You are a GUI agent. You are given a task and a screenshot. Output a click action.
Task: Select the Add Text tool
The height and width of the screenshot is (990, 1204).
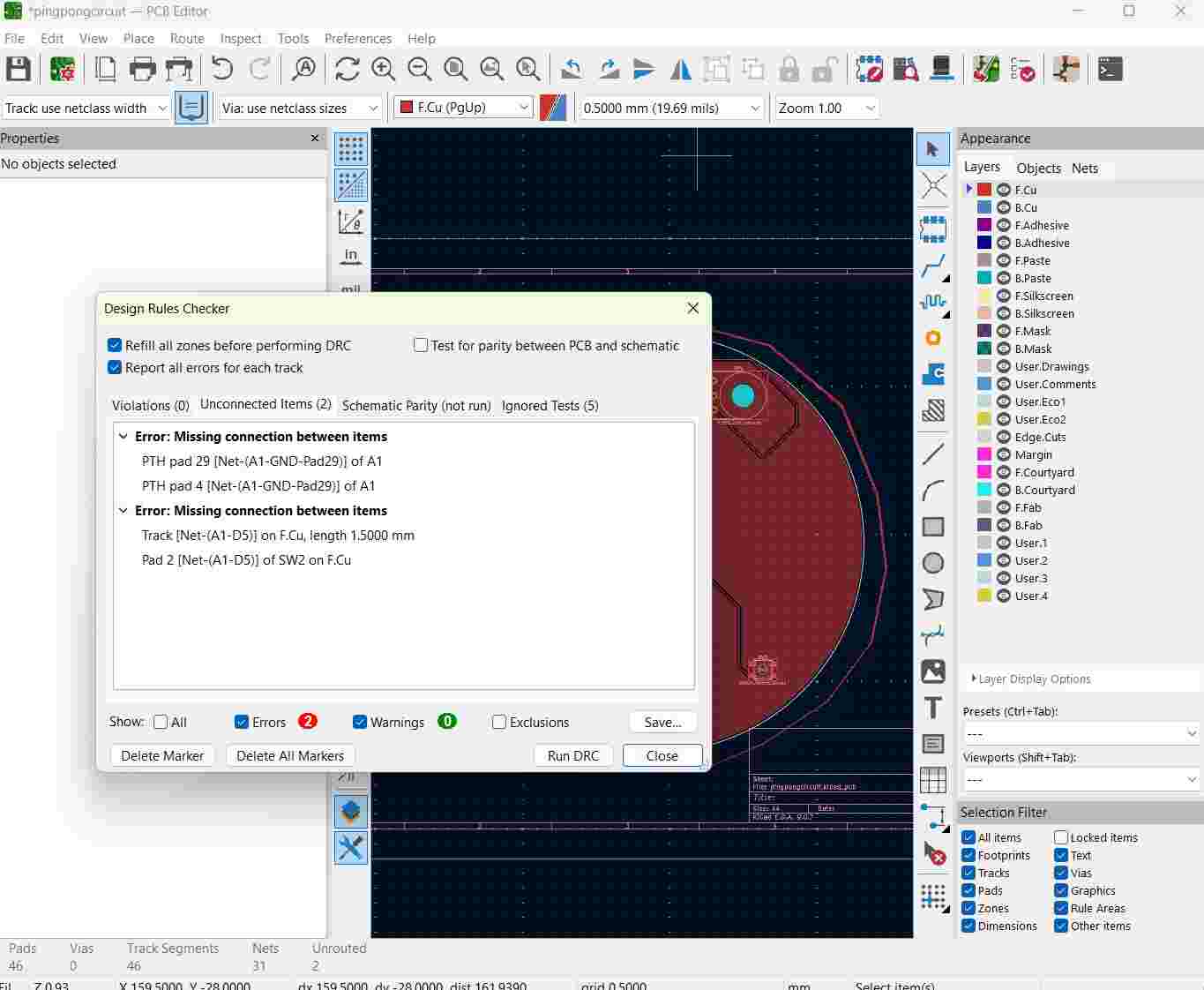[x=932, y=708]
